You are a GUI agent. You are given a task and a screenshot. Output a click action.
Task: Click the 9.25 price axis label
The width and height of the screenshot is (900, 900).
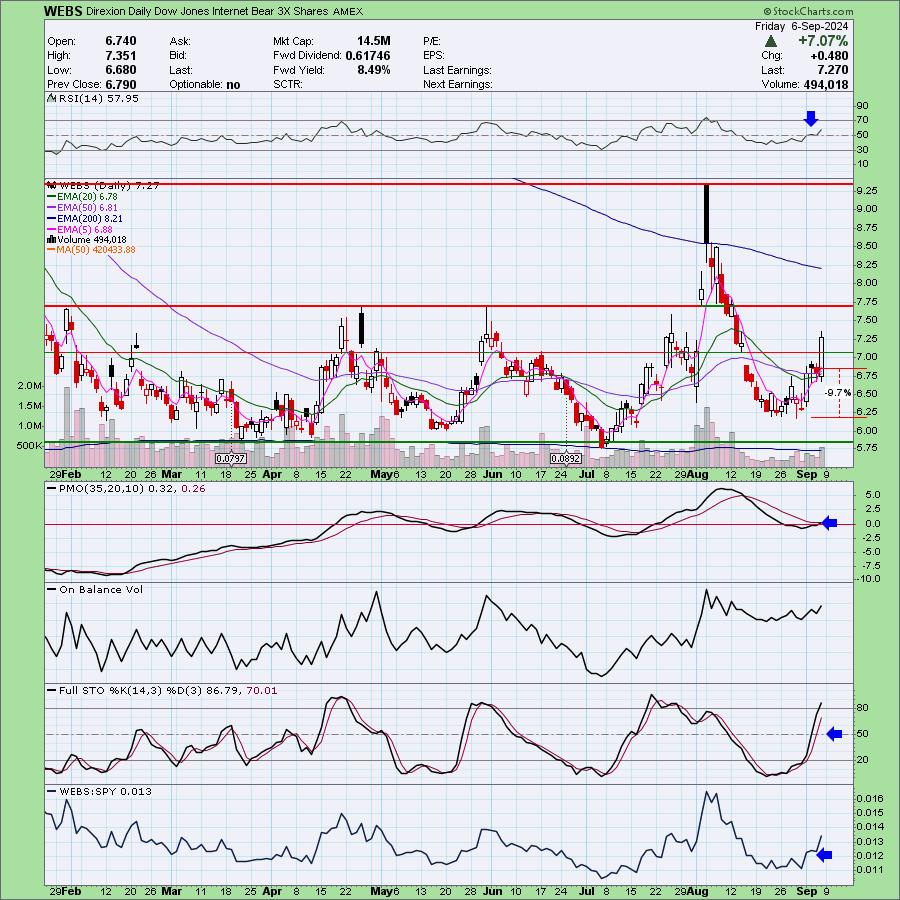(x=866, y=191)
